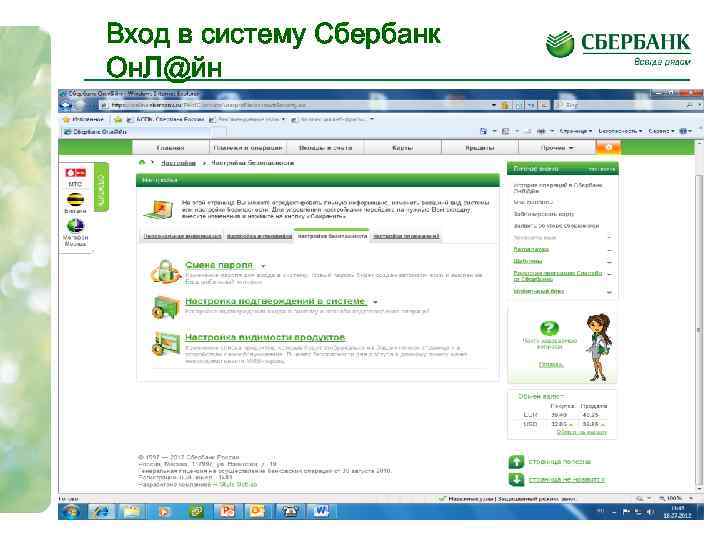Screen dimensions: 720x540
Task: Click the green up-arrow page-liked icon
Action: point(517,461)
